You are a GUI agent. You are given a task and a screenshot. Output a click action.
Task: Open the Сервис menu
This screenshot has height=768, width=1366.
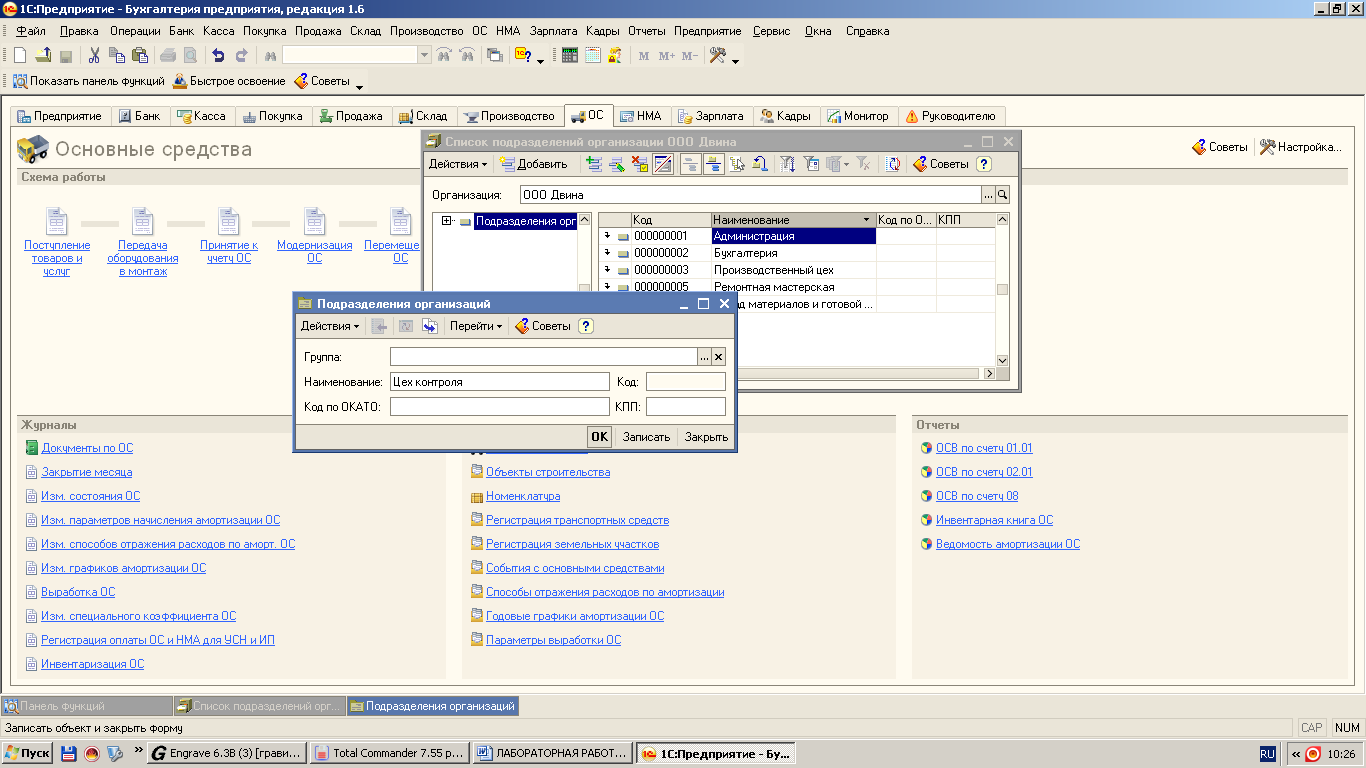[x=771, y=31]
